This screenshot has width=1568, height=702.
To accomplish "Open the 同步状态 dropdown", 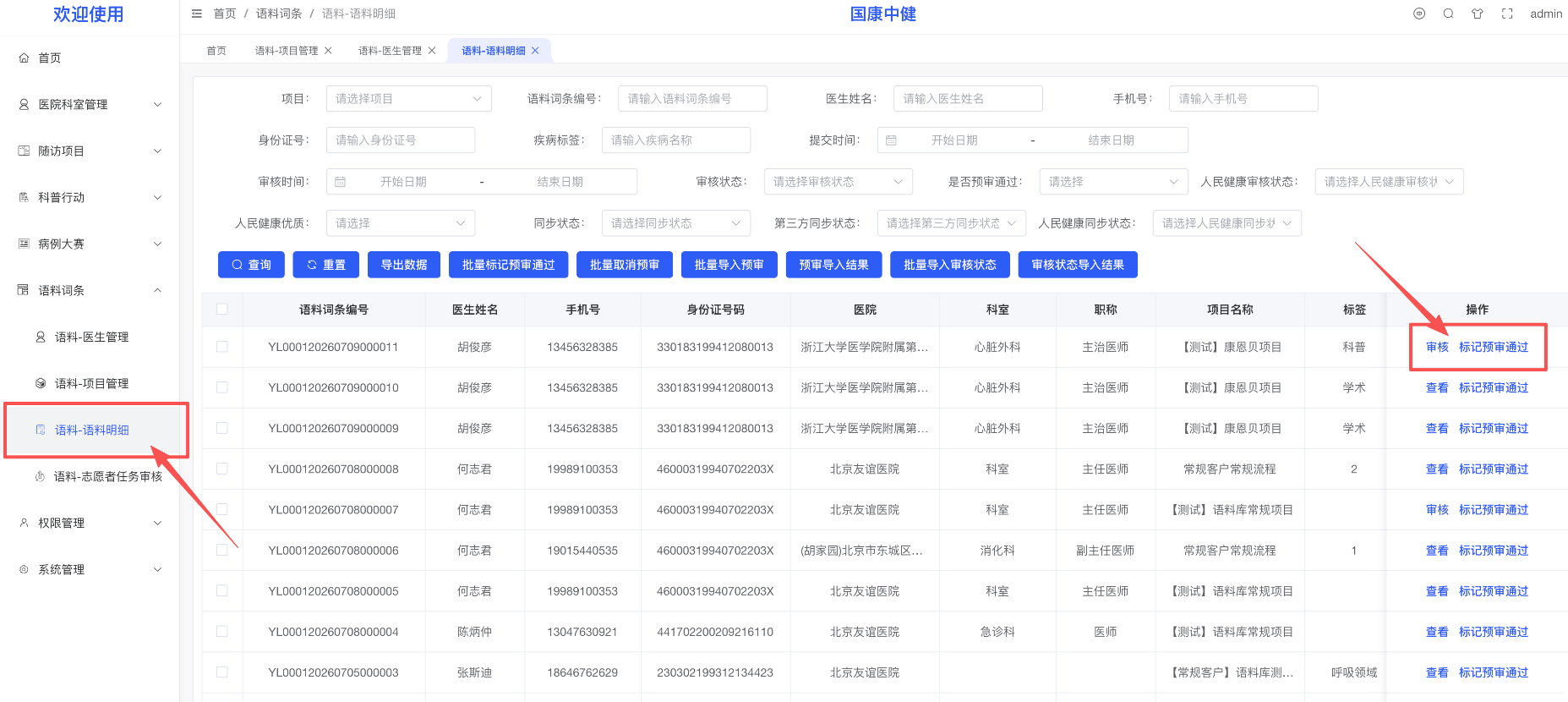I will point(676,223).
